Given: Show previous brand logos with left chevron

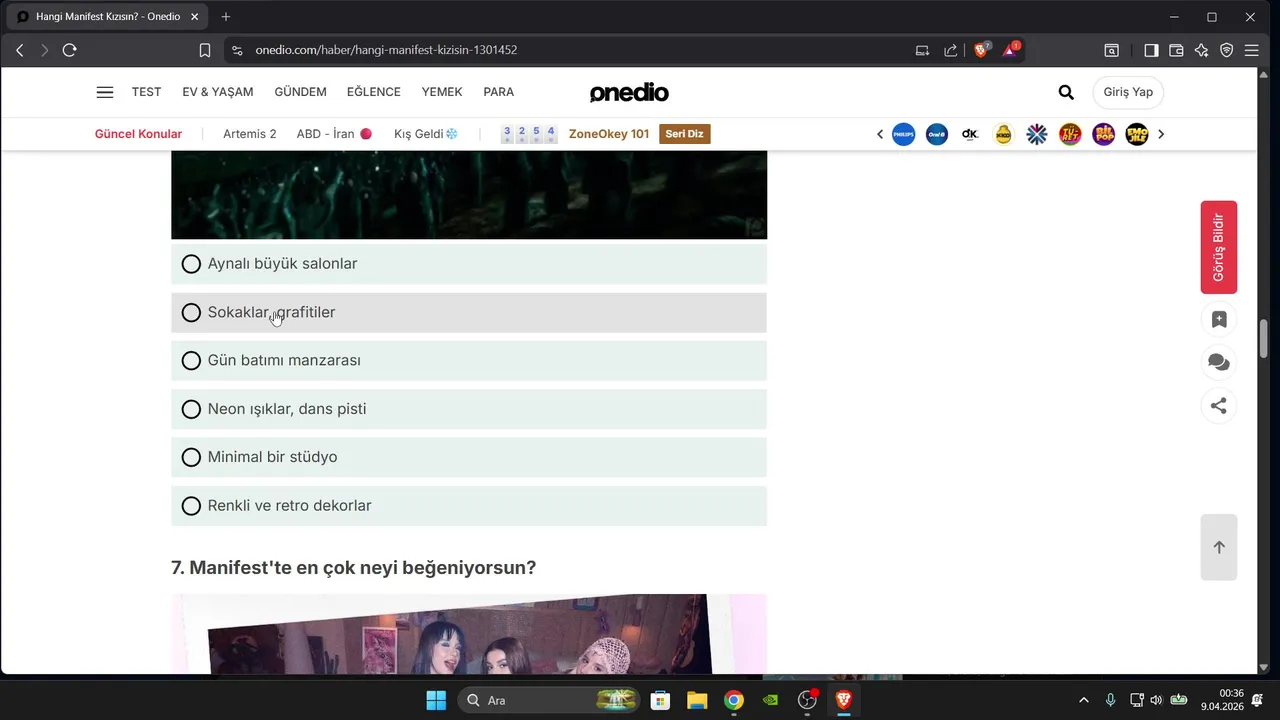Looking at the screenshot, I should [x=880, y=134].
